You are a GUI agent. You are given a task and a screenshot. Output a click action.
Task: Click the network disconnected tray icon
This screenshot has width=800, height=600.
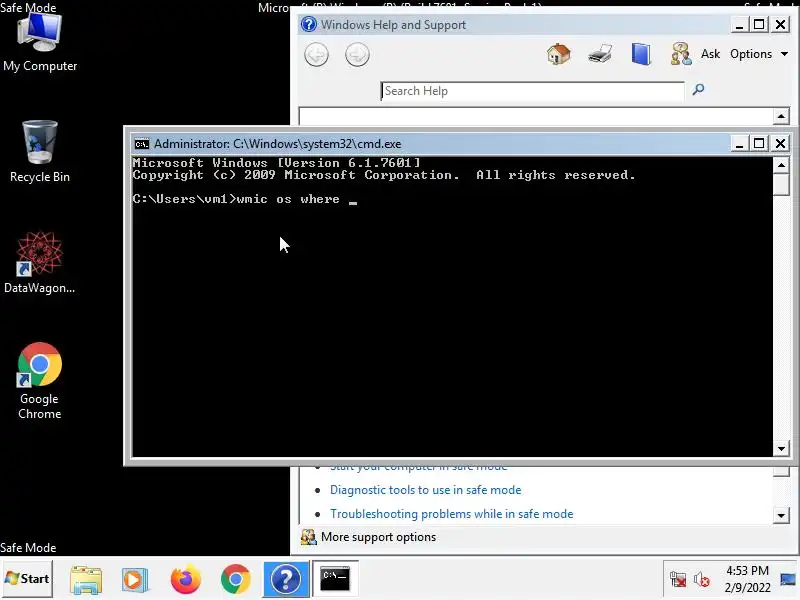tap(678, 580)
